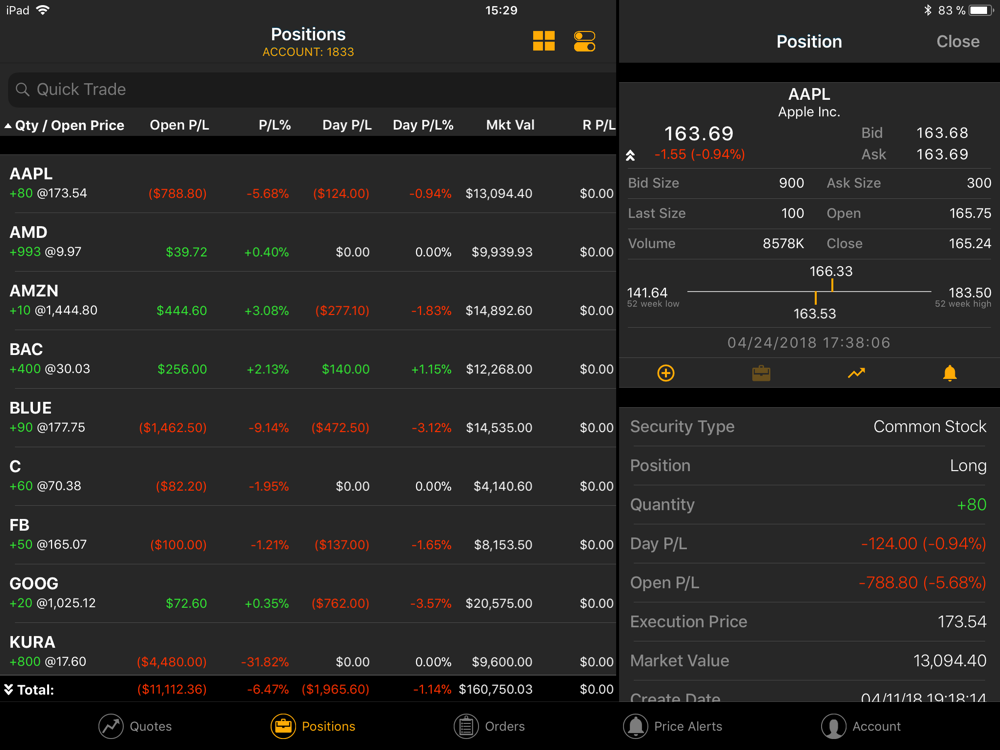Collapse the AAPL quote details chevron

pyautogui.click(x=630, y=155)
